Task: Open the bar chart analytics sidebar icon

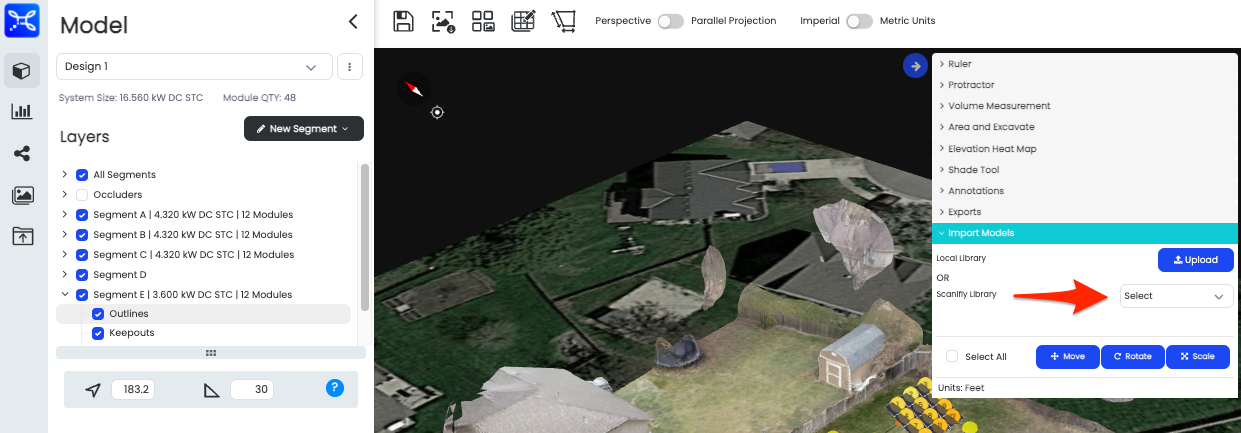Action: 22,112
